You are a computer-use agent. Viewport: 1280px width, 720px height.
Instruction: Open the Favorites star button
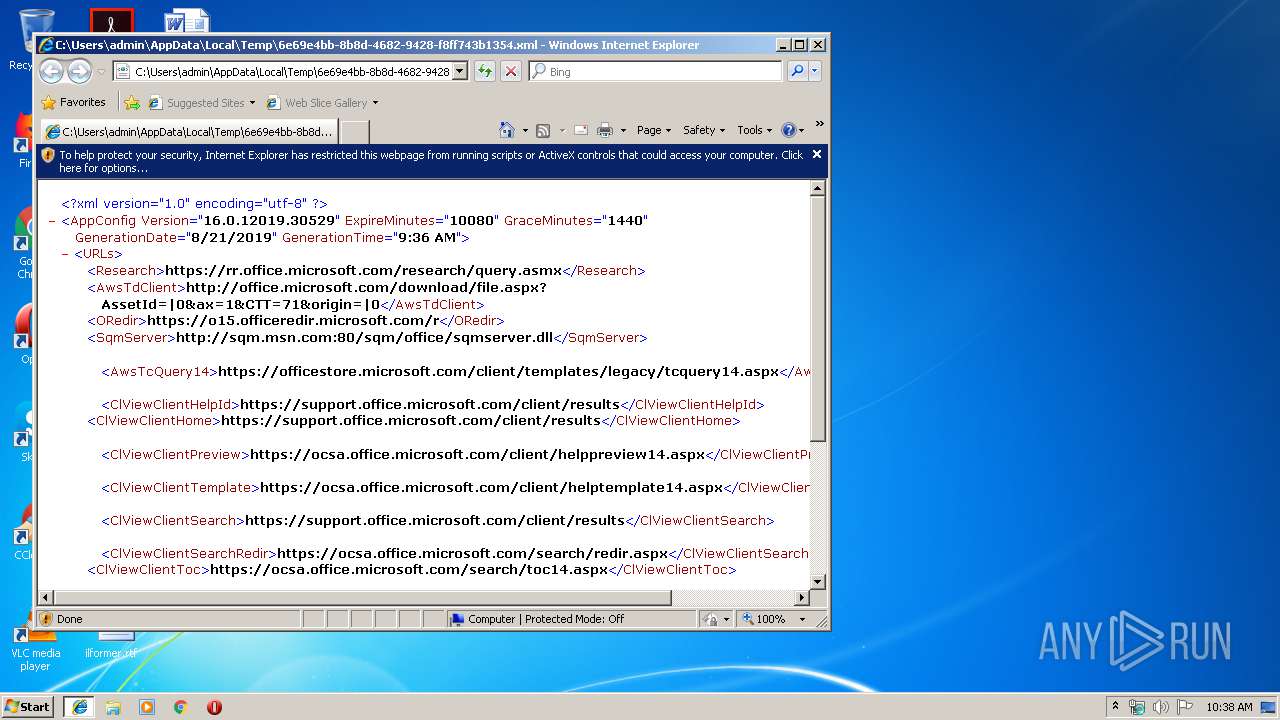click(x=74, y=102)
